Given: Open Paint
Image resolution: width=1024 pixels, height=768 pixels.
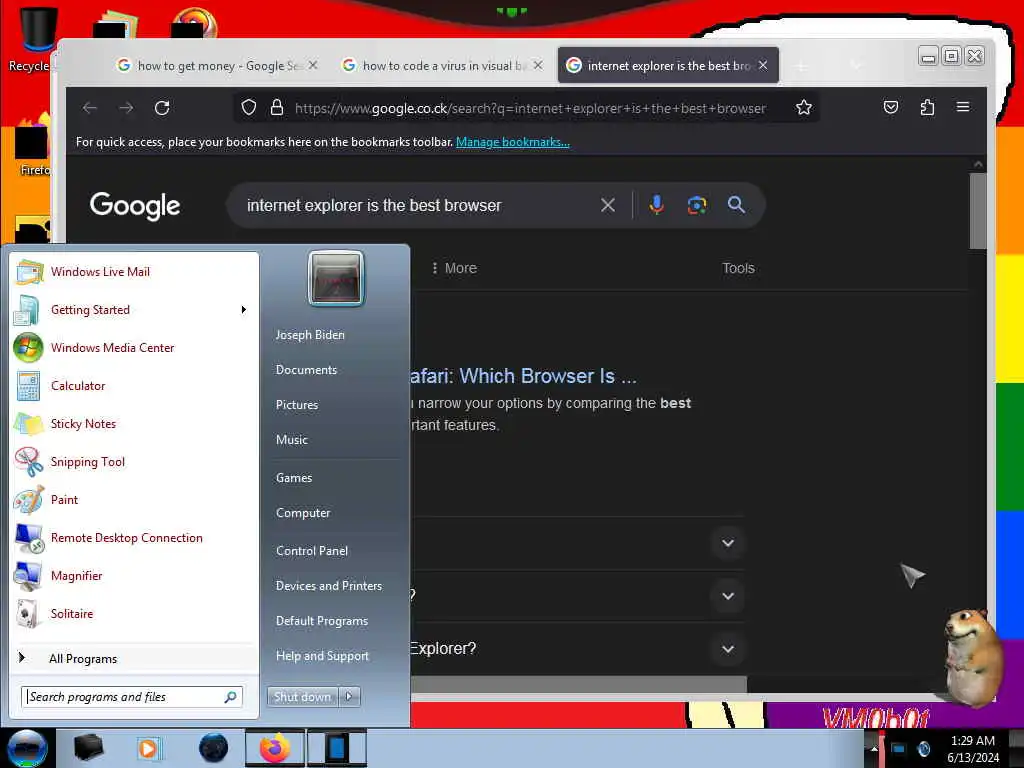Looking at the screenshot, I should (135, 500).
